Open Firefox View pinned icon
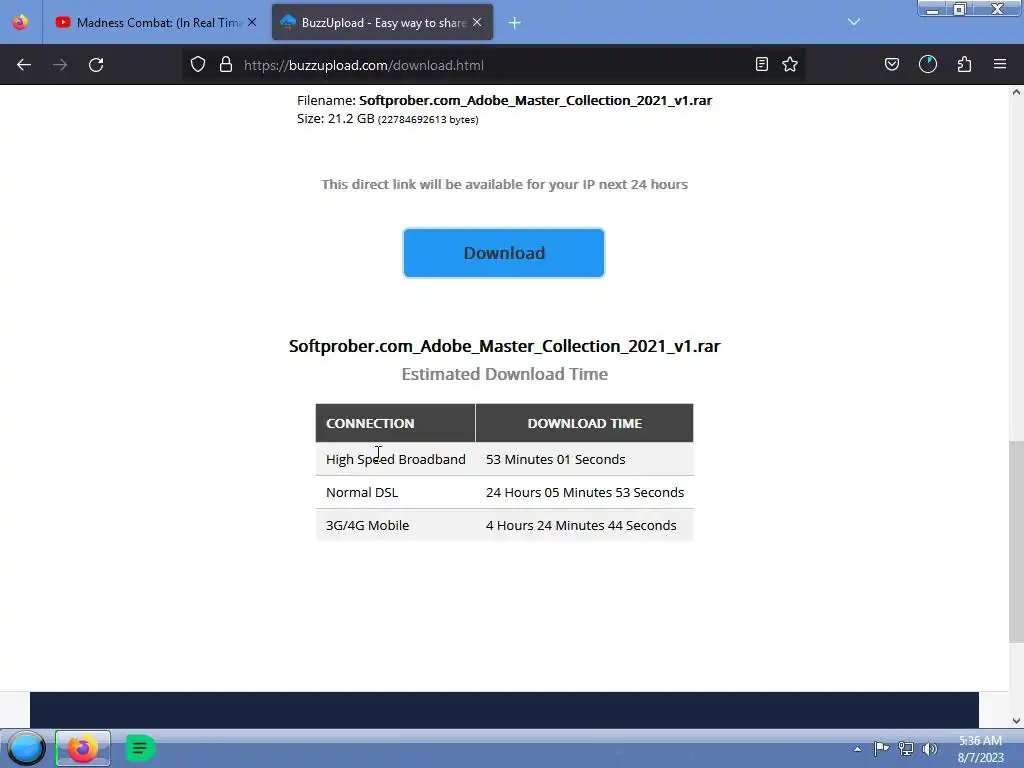This screenshot has width=1024, height=768. point(20,22)
